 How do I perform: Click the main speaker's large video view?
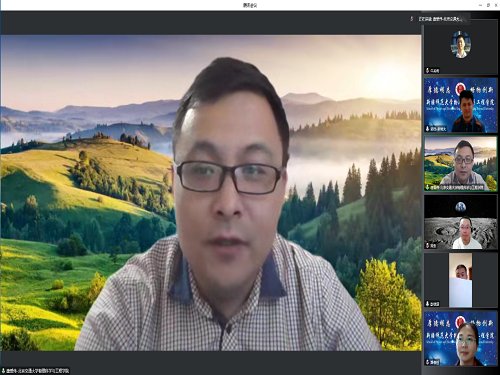click(x=211, y=193)
